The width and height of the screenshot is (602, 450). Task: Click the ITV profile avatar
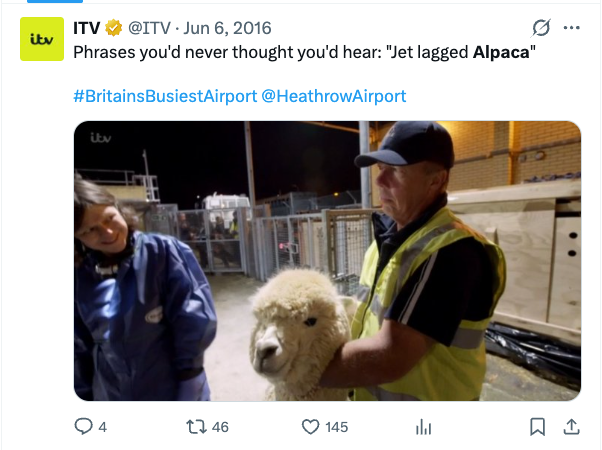click(x=42, y=39)
